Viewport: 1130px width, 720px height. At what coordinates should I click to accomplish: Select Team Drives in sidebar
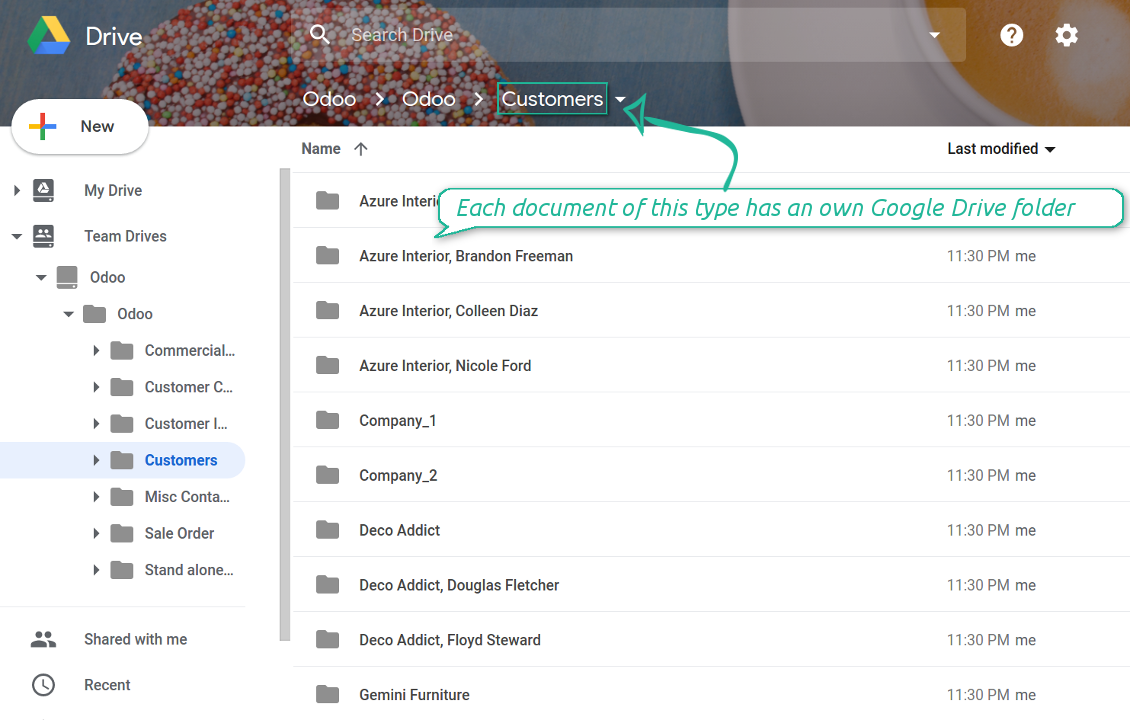pyautogui.click(x=125, y=236)
